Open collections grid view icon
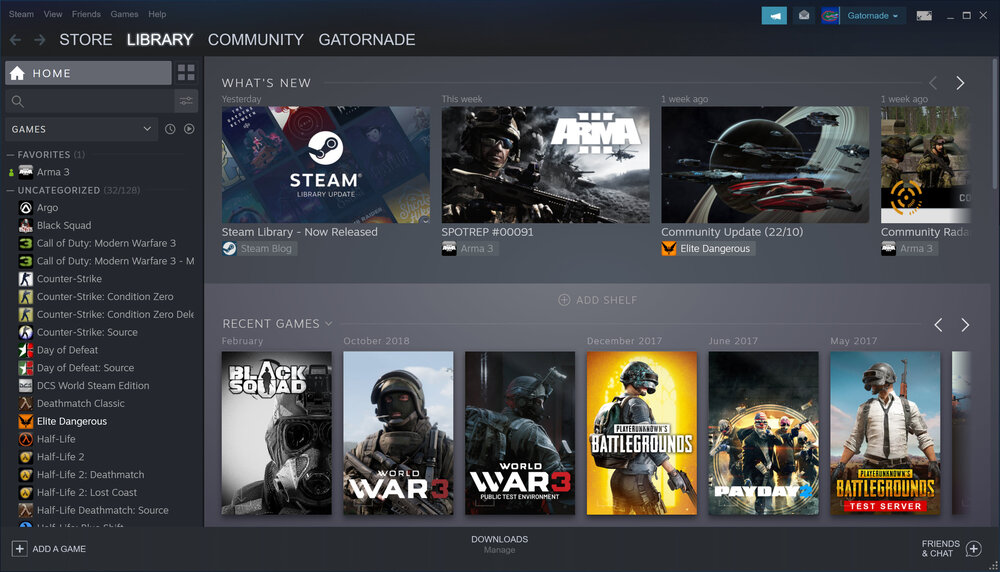The height and width of the screenshot is (572, 1000). point(186,73)
